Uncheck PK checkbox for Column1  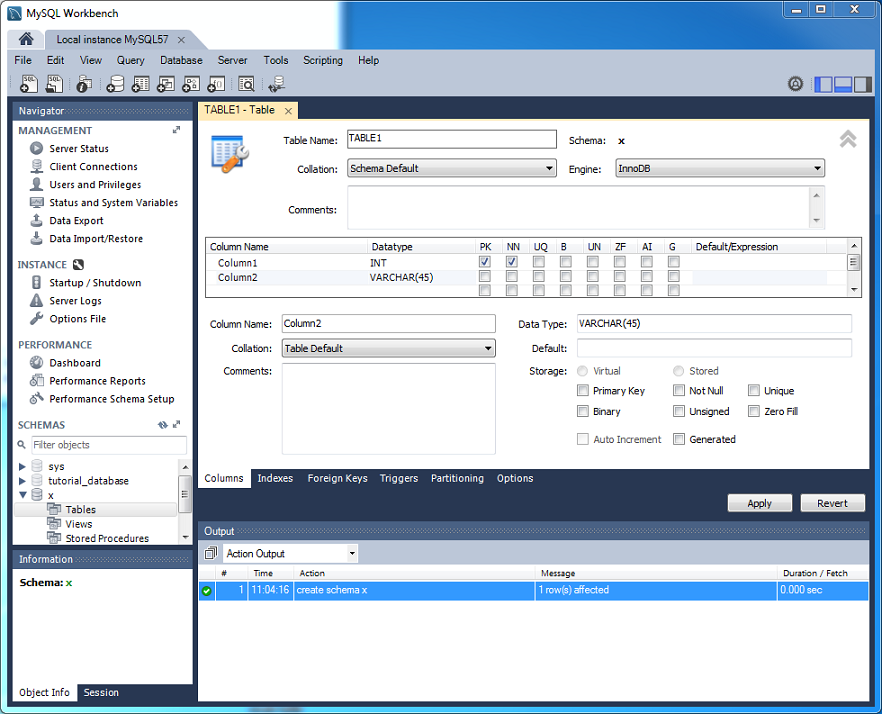[484, 262]
